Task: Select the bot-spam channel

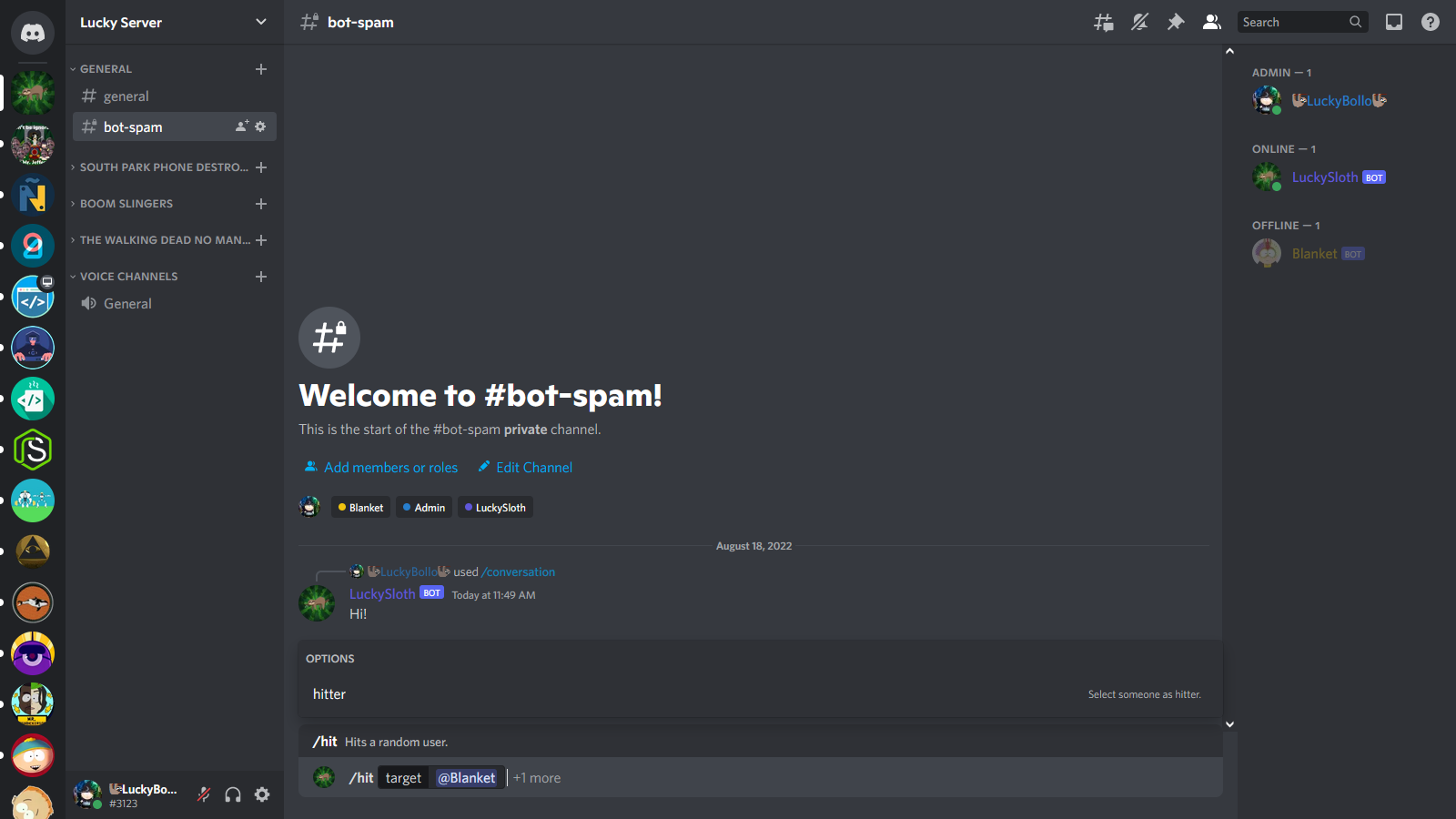Action: coord(175,127)
